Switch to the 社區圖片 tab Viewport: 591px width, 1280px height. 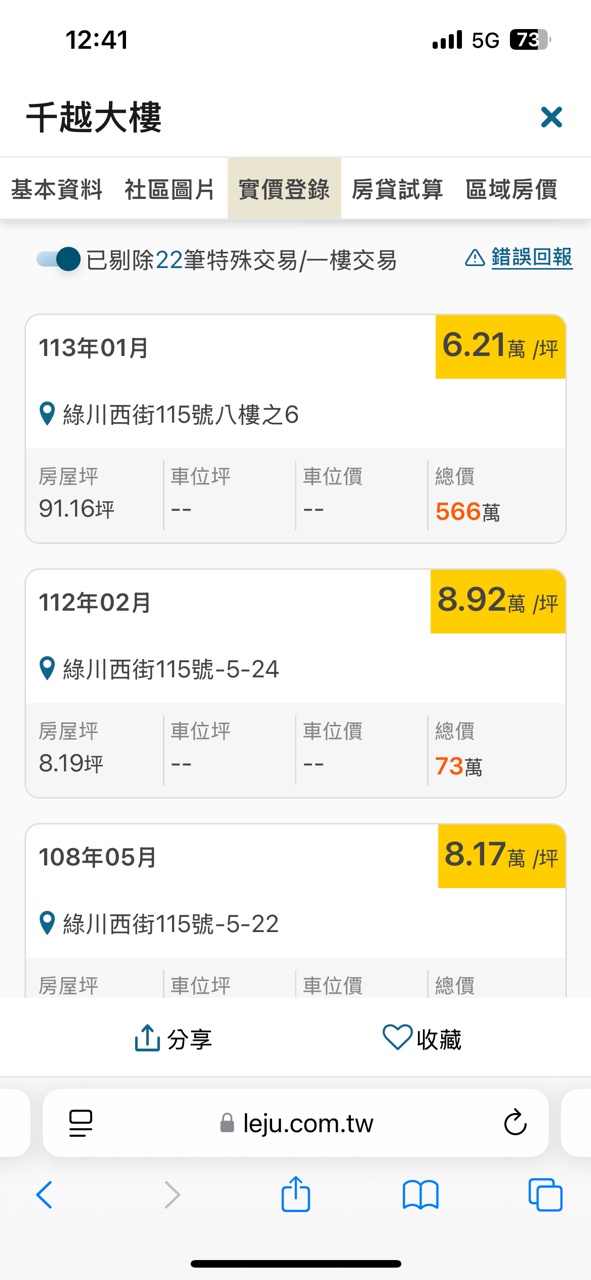coord(170,190)
